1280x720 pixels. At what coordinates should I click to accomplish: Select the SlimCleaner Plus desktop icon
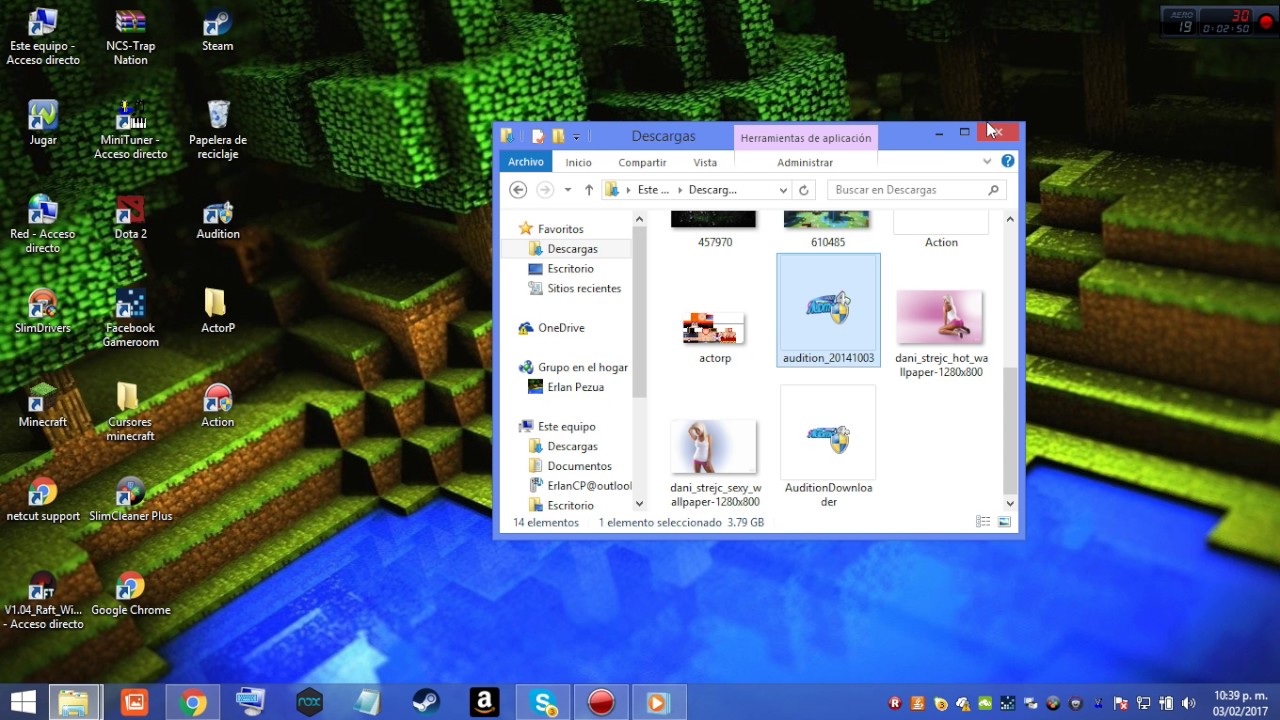click(130, 499)
